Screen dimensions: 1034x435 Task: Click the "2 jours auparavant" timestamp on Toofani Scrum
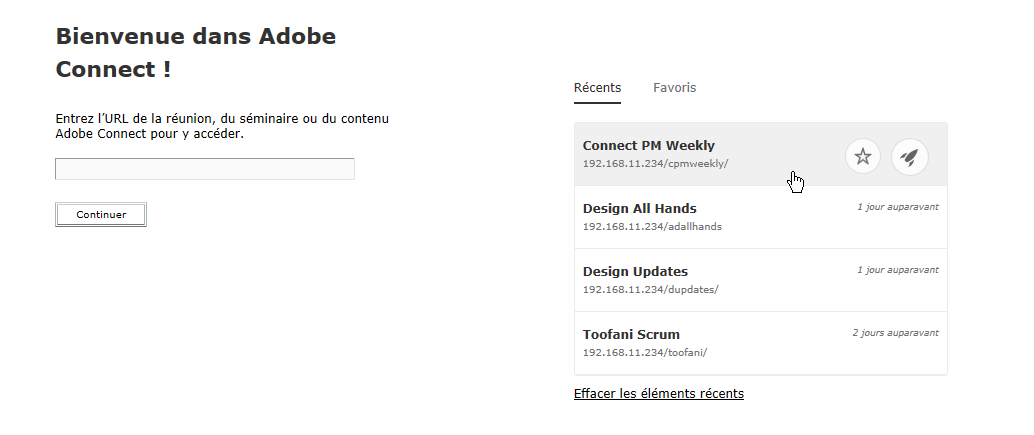coord(894,333)
